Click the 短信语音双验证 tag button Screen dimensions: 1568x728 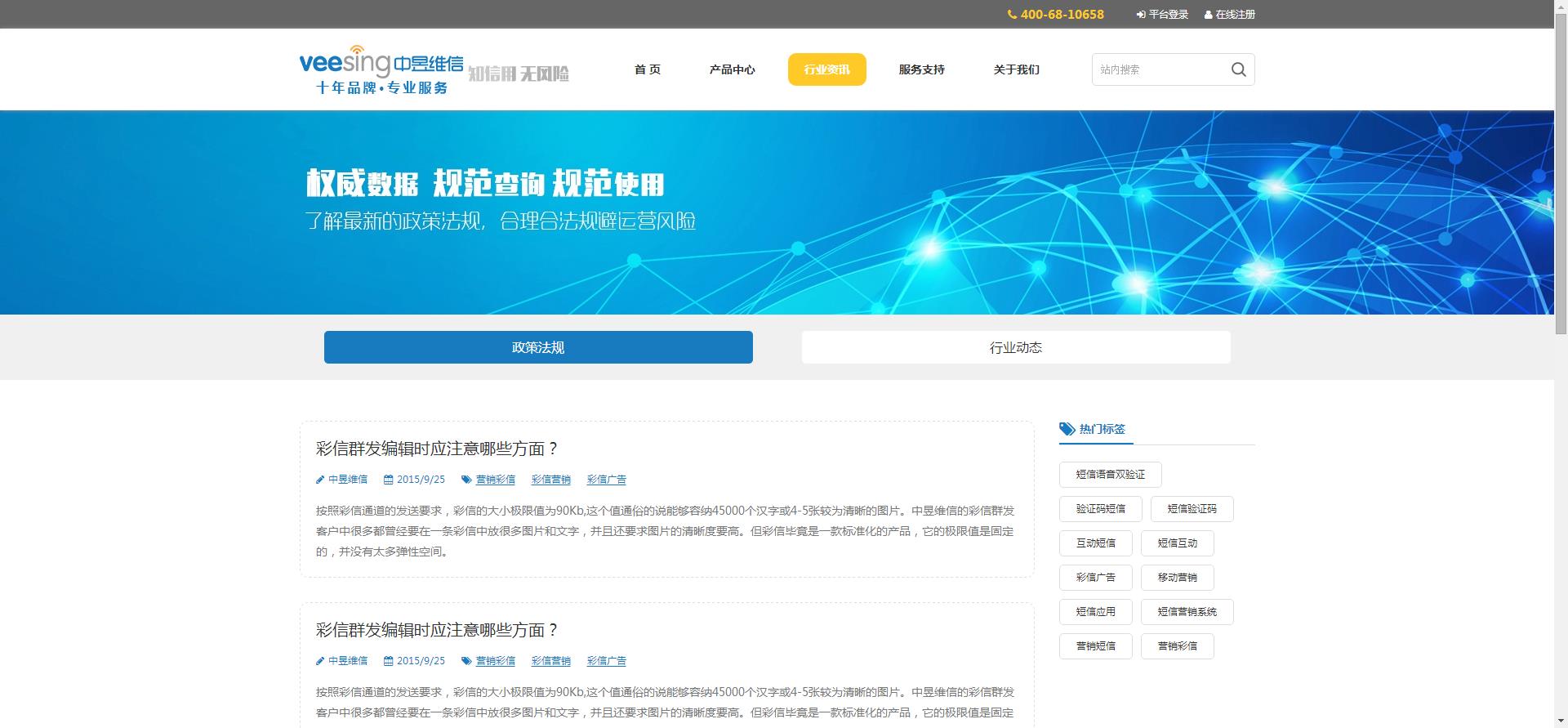[x=1110, y=475]
